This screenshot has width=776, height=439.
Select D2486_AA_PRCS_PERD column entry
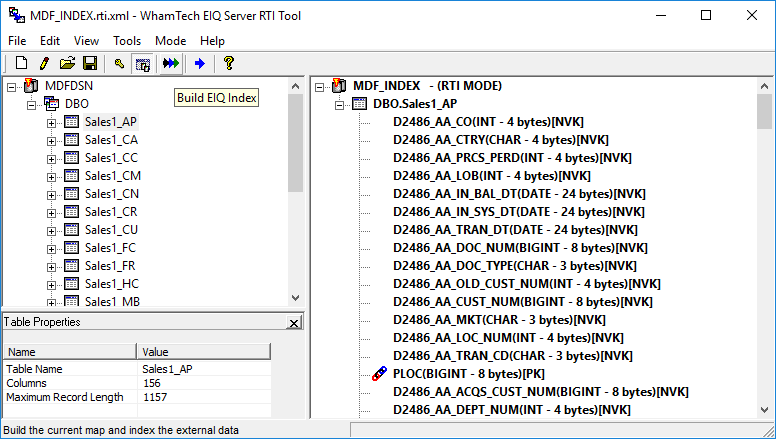click(x=512, y=157)
